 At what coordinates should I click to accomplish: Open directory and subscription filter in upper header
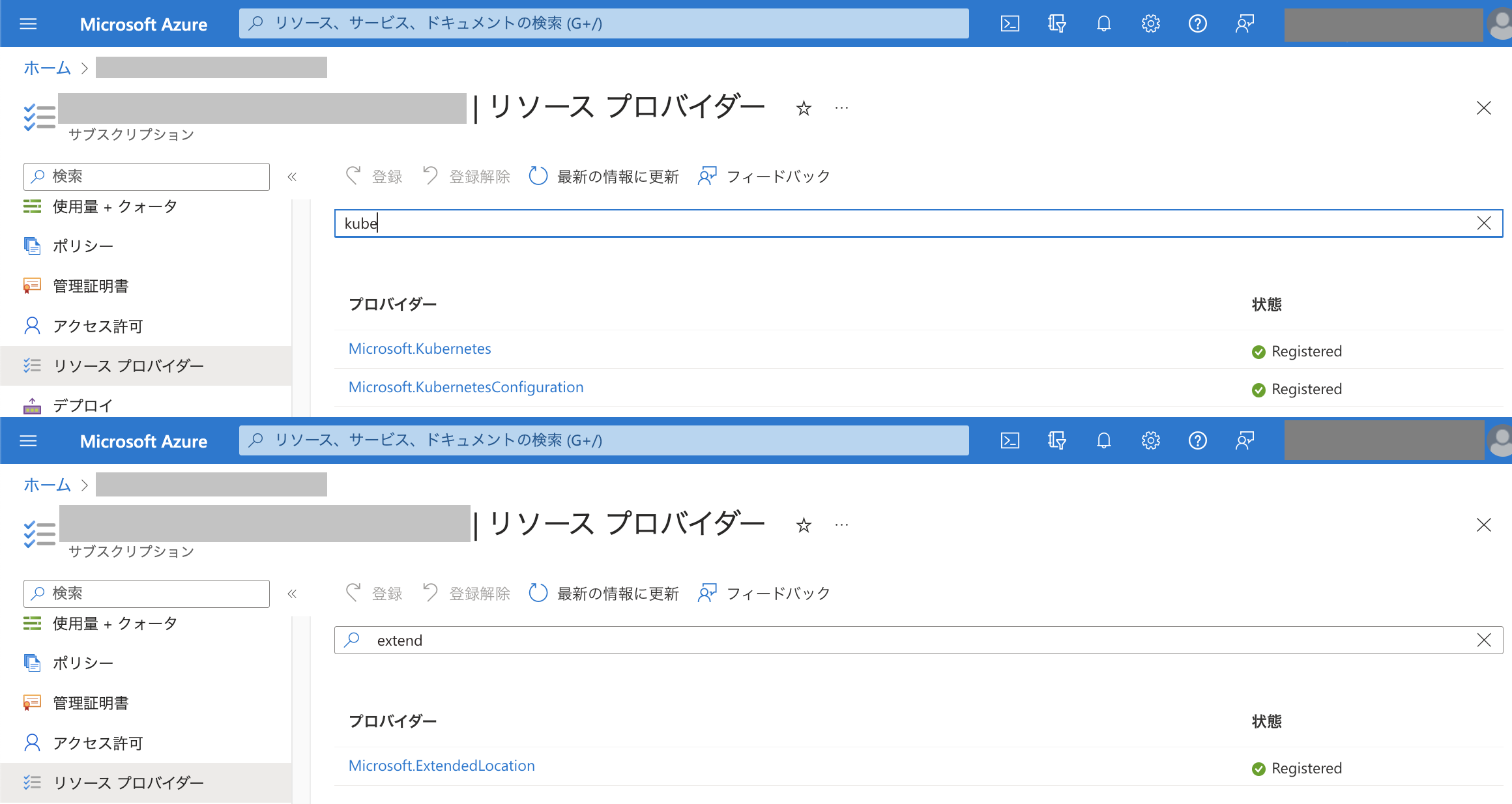coord(1056,24)
